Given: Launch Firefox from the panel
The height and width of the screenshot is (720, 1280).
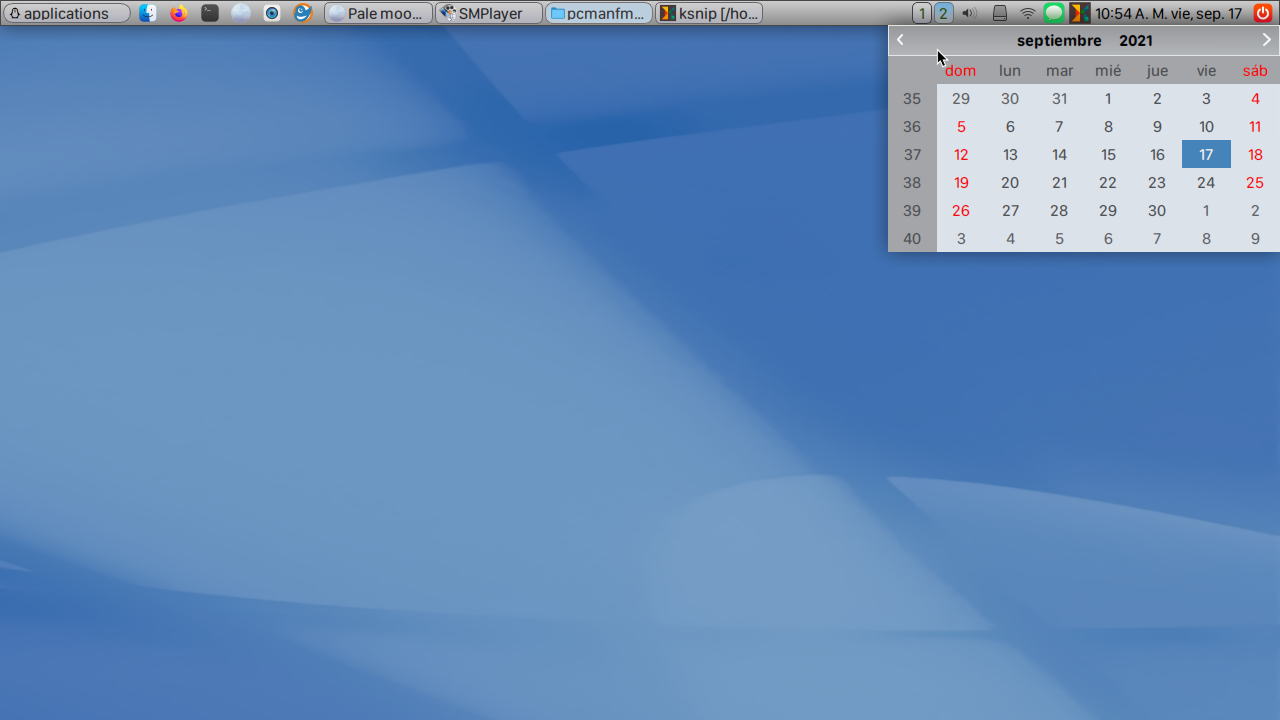Looking at the screenshot, I should point(179,13).
